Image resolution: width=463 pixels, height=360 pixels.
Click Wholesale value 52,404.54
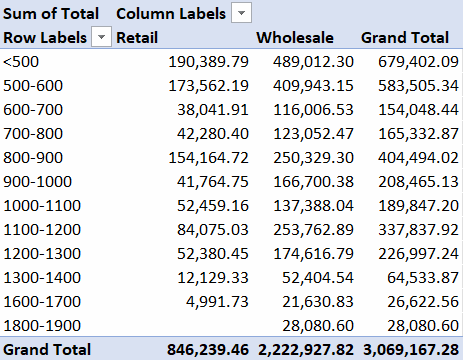pos(318,278)
